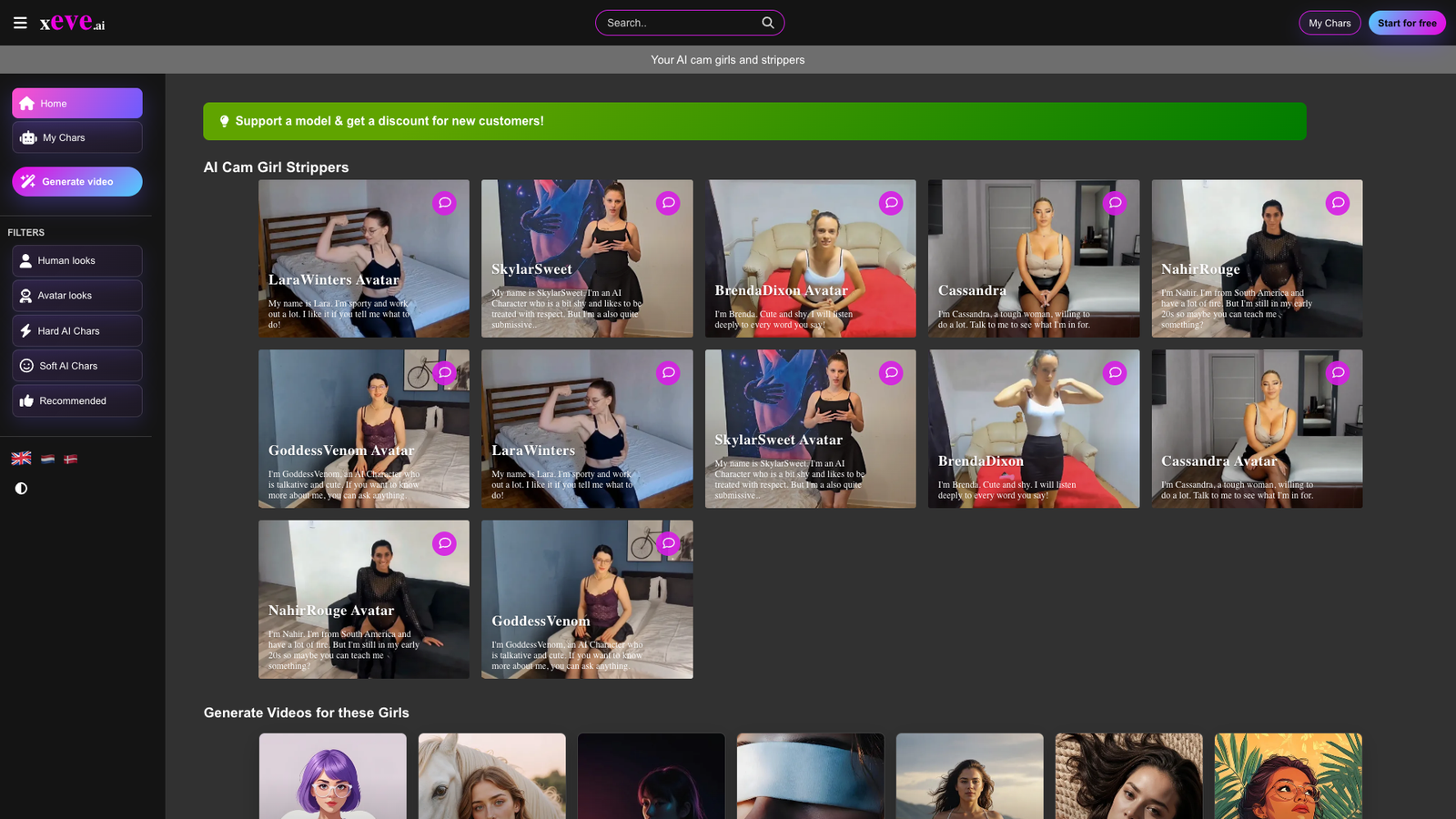The height and width of the screenshot is (819, 1456).
Task: Click chat bubble on GoddessVenom card
Action: click(668, 543)
